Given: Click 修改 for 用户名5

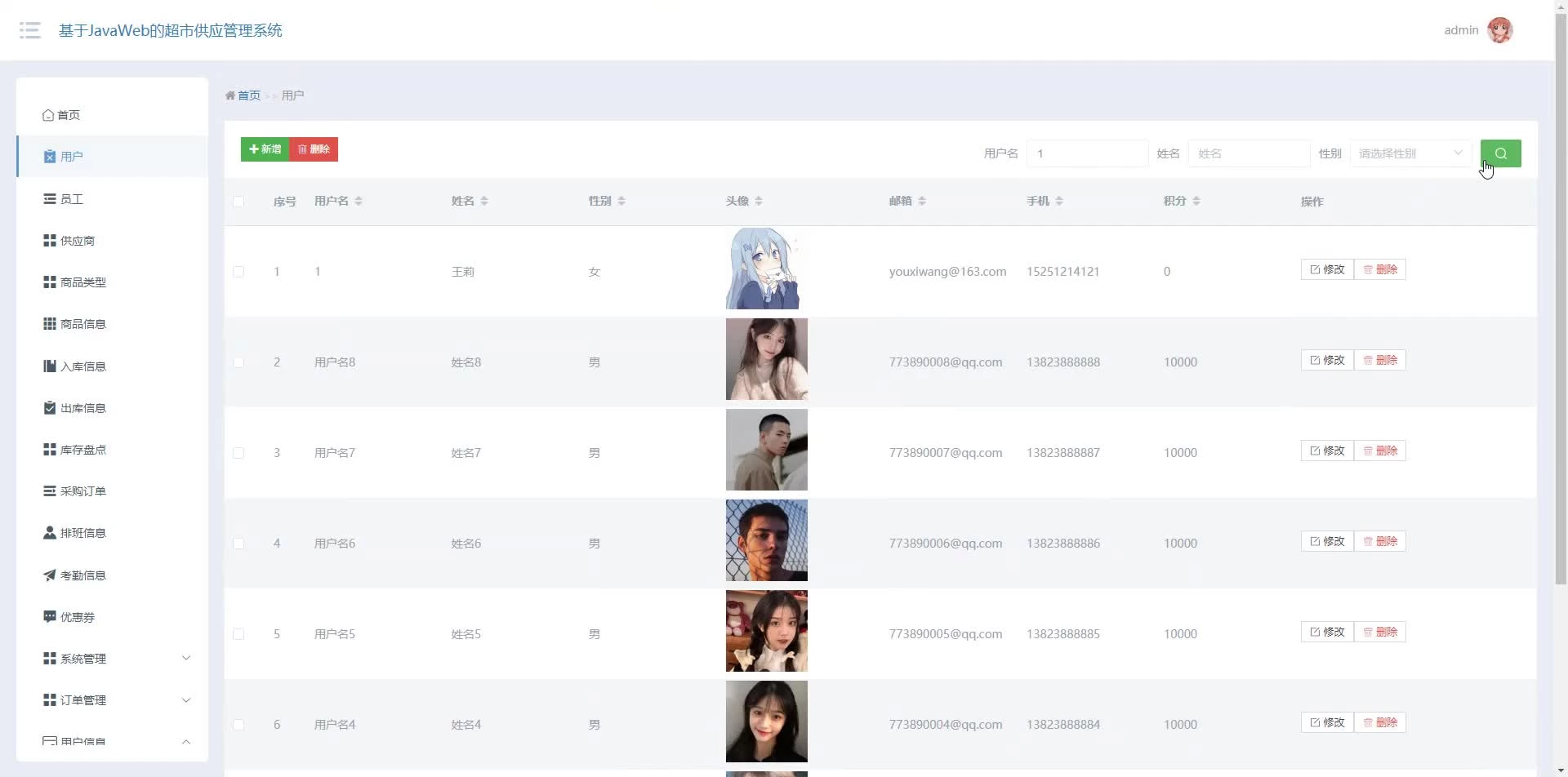Looking at the screenshot, I should 1327,632.
